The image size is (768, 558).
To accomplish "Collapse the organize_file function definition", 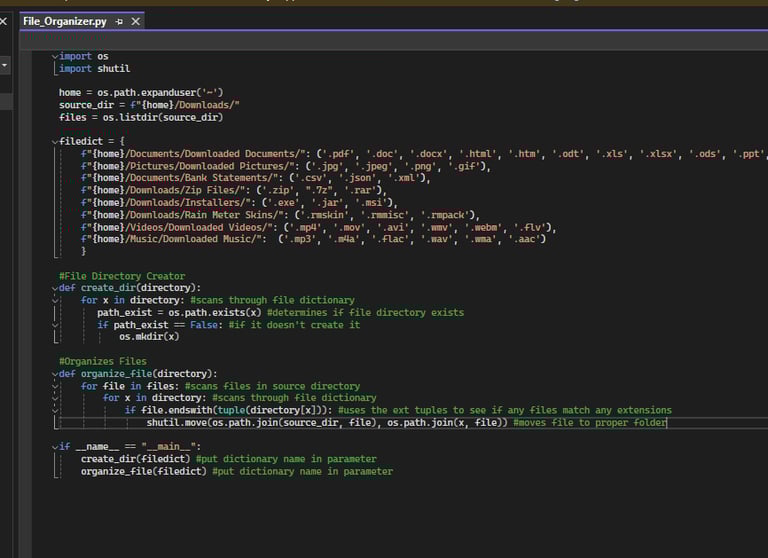I will [x=55, y=374].
